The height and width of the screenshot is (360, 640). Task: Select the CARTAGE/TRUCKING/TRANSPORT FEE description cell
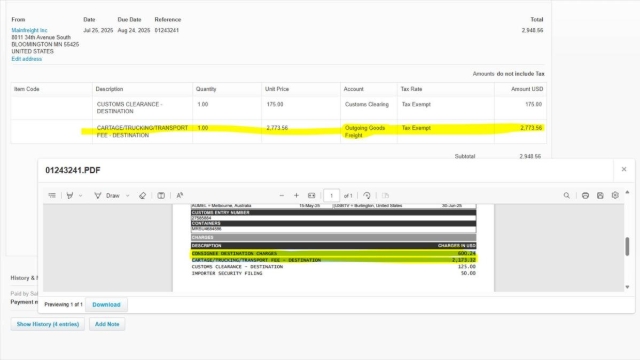pos(142,131)
